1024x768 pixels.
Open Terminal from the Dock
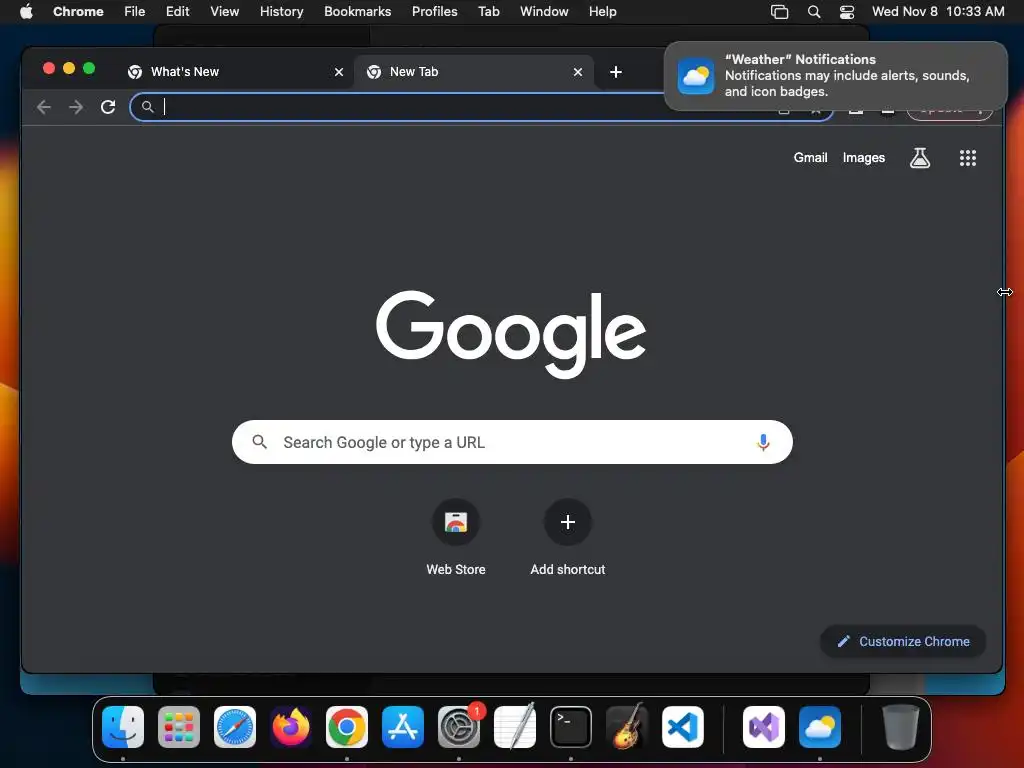(x=571, y=726)
